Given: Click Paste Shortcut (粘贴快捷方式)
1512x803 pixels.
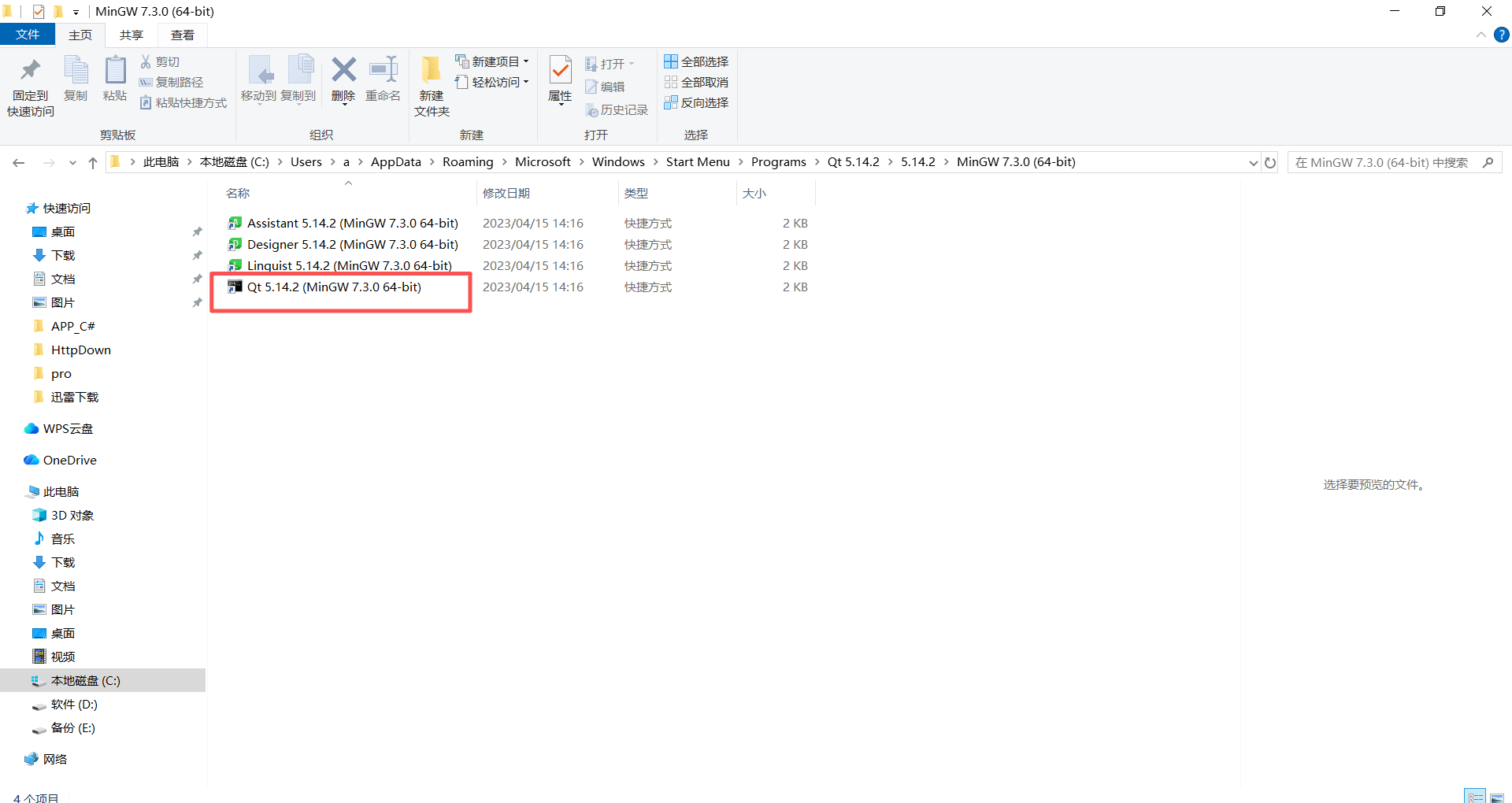Looking at the screenshot, I should [x=183, y=102].
